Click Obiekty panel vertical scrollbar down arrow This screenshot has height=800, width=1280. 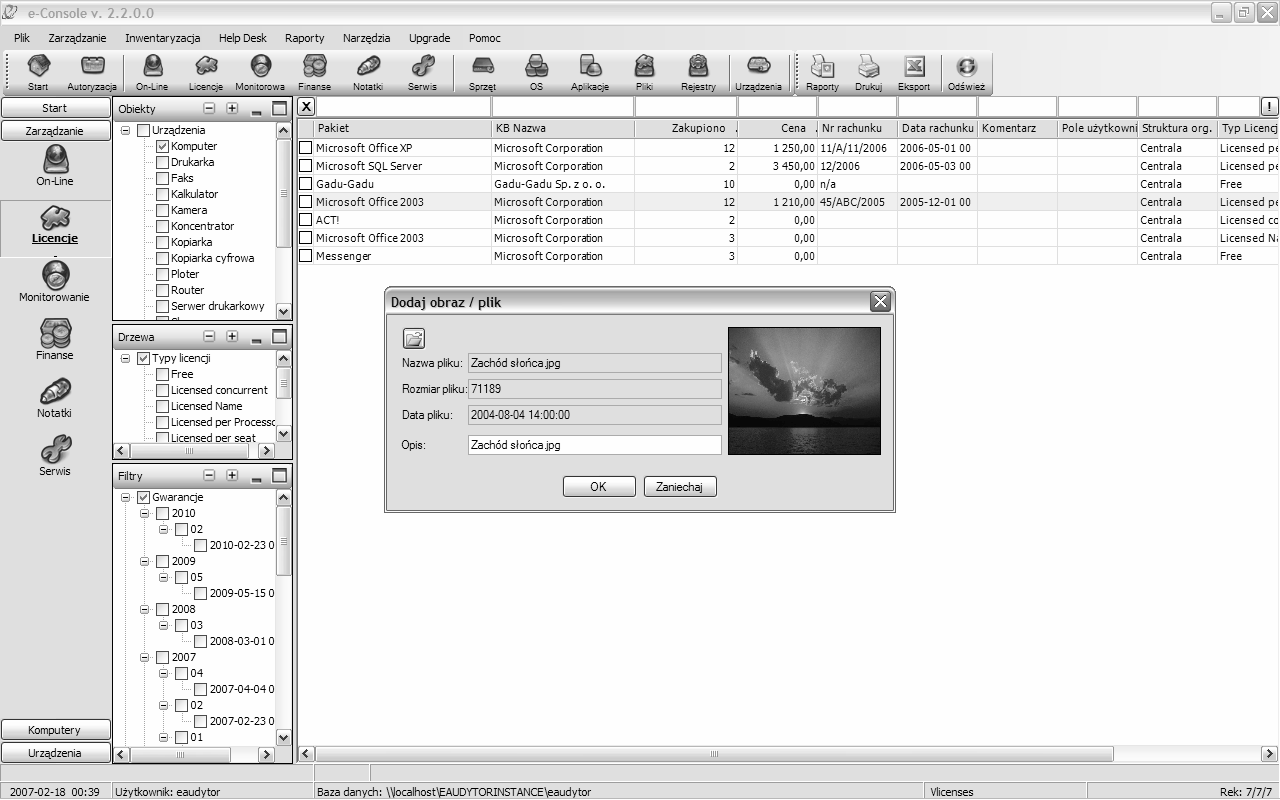tap(283, 311)
